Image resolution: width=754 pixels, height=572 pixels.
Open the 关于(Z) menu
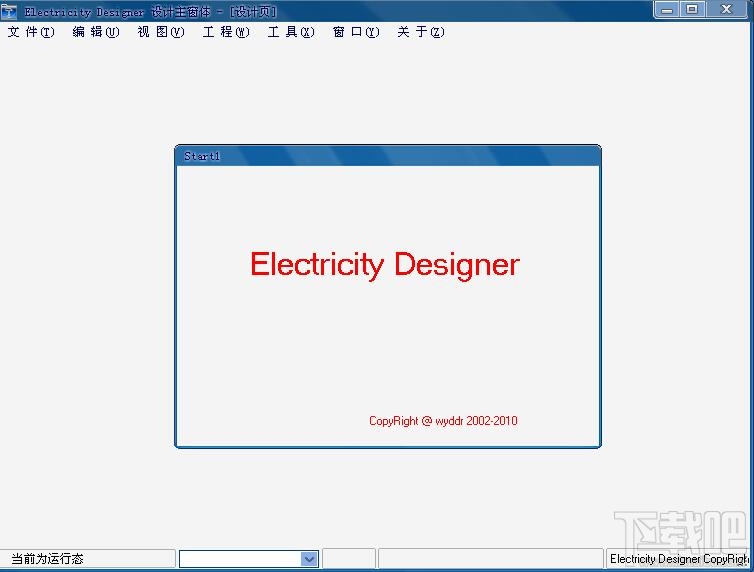[421, 32]
